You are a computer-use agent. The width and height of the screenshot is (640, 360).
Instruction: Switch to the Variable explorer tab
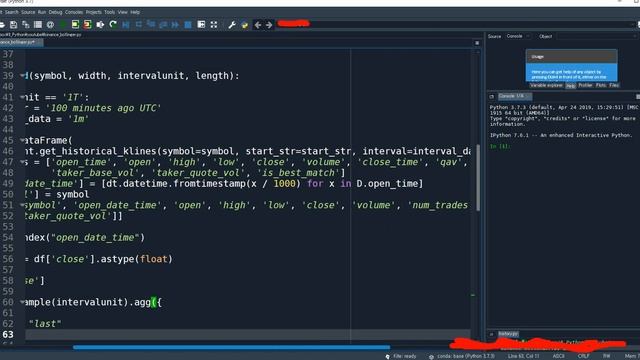(546, 85)
